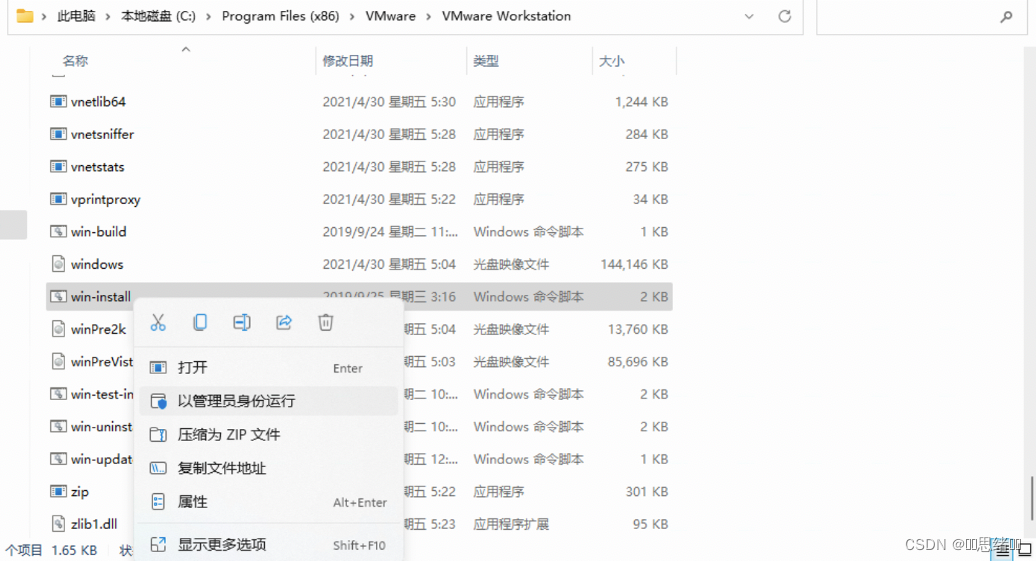This screenshot has height=562, width=1036.
Task: Click the refresh button beside address bar
Action: coord(784,17)
